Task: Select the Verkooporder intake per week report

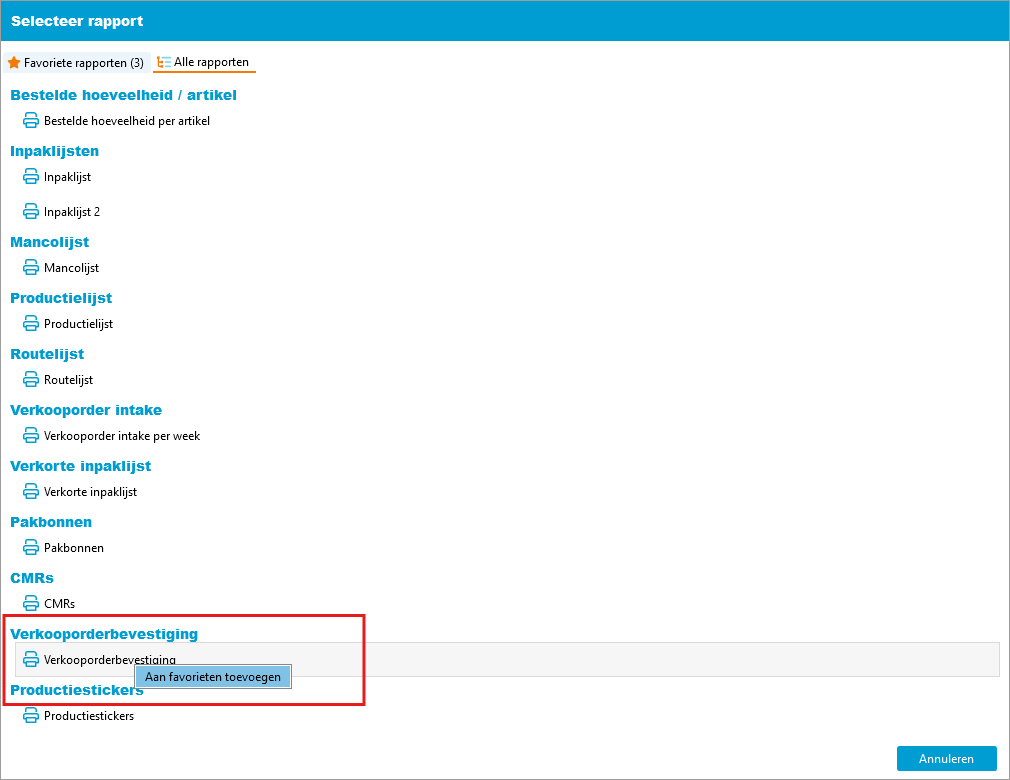Action: [x=122, y=436]
